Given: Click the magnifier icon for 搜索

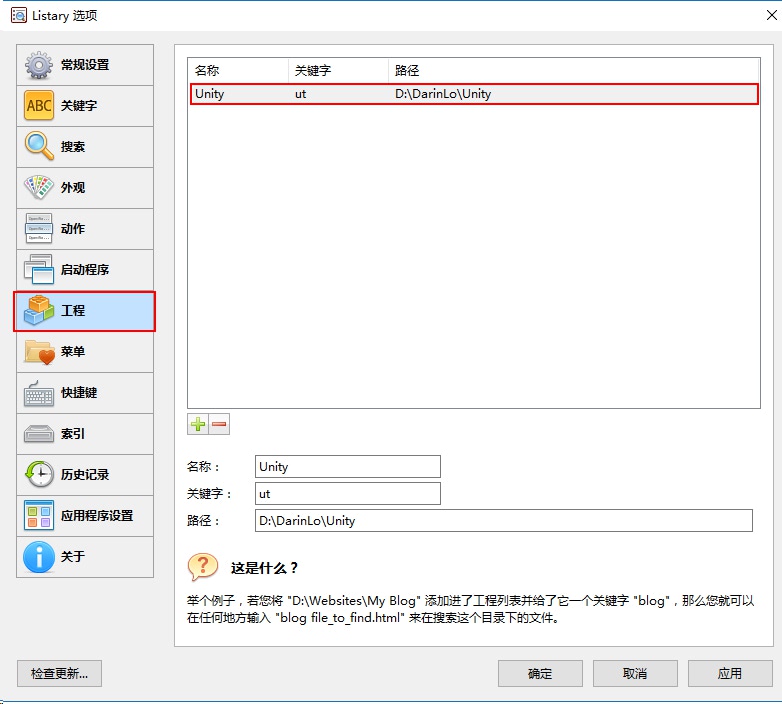Looking at the screenshot, I should coord(39,147).
